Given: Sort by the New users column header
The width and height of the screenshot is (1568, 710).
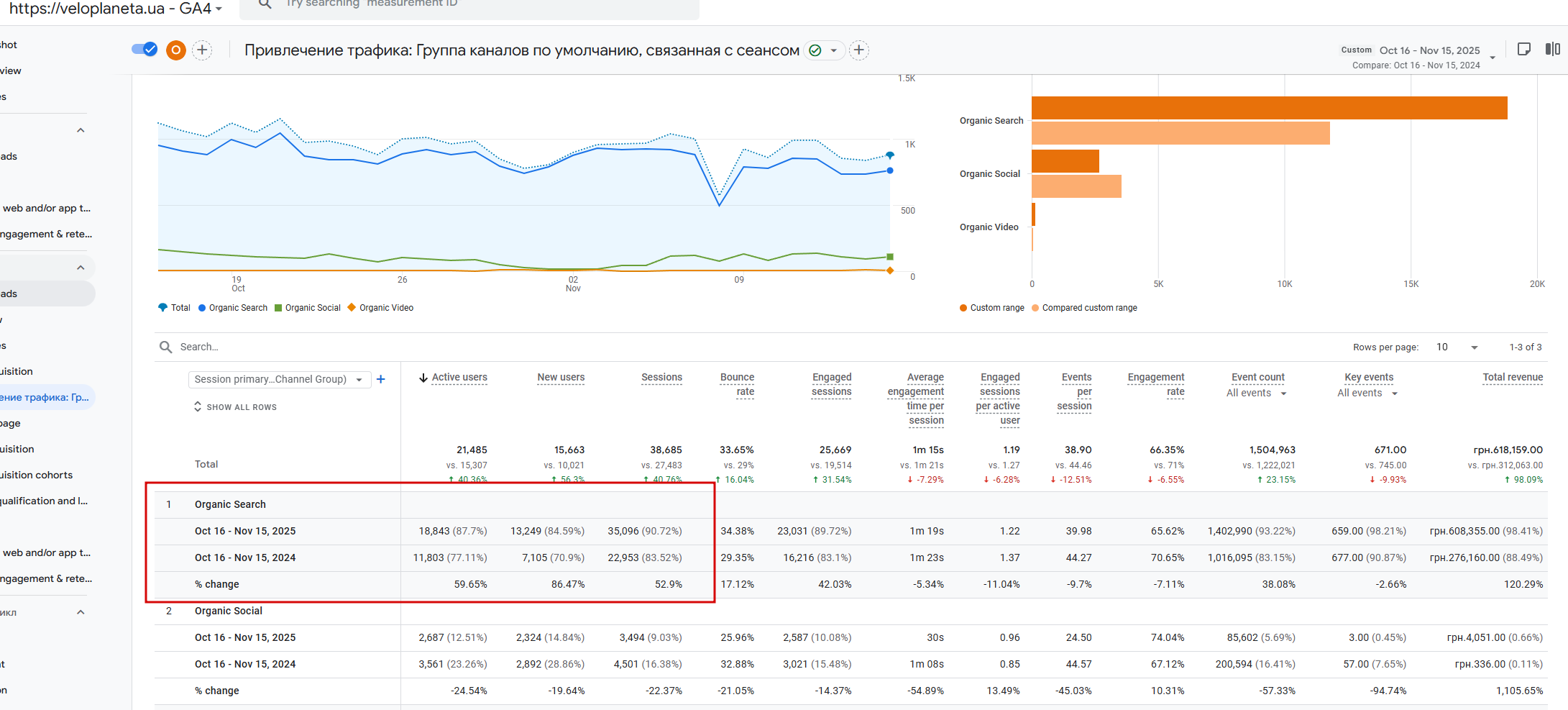Looking at the screenshot, I should tap(561, 378).
